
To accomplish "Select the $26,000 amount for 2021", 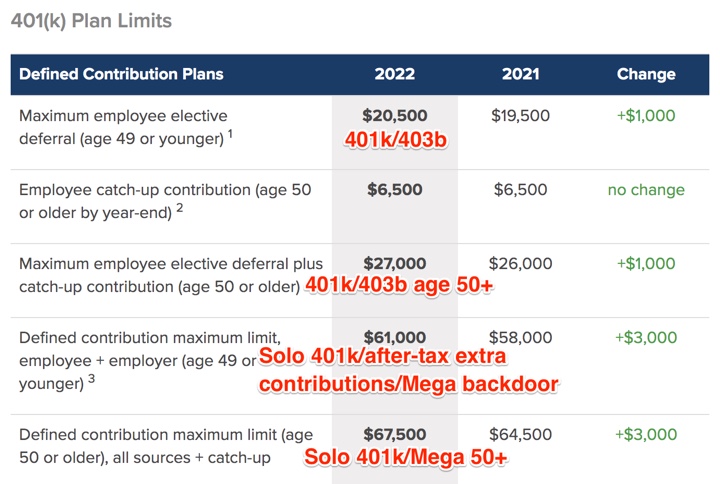I will coord(520,264).
